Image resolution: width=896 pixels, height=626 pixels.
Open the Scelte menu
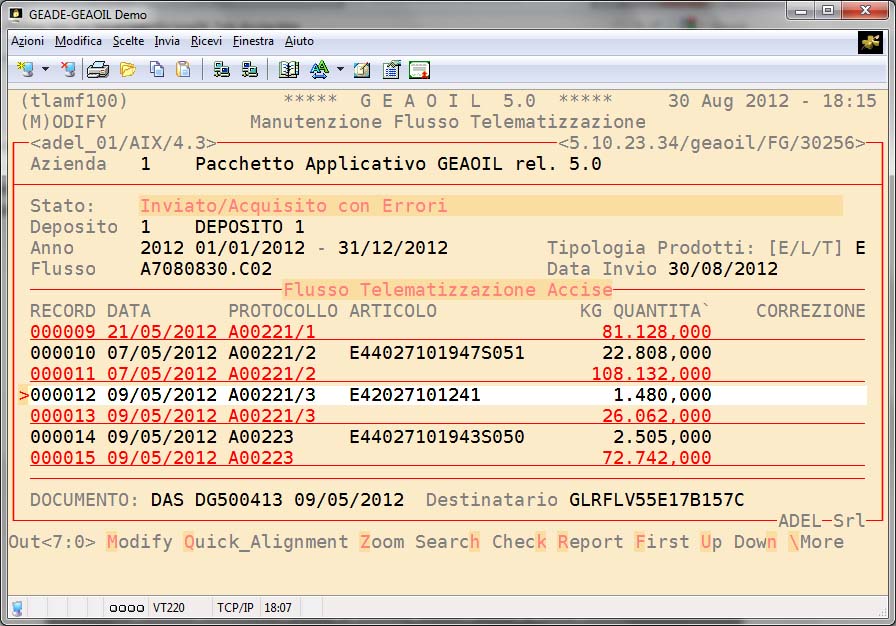coord(128,41)
